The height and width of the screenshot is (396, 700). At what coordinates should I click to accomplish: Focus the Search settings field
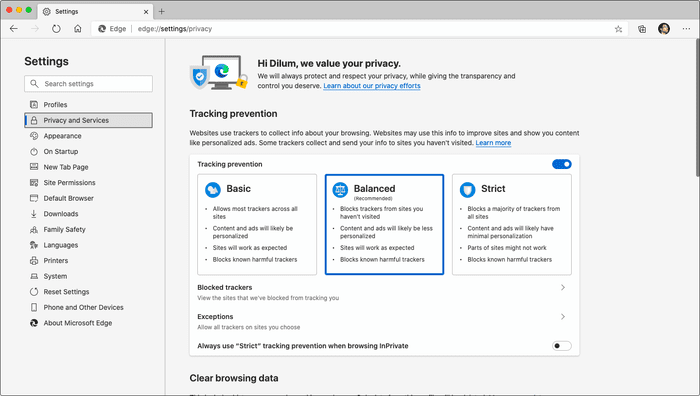point(88,83)
